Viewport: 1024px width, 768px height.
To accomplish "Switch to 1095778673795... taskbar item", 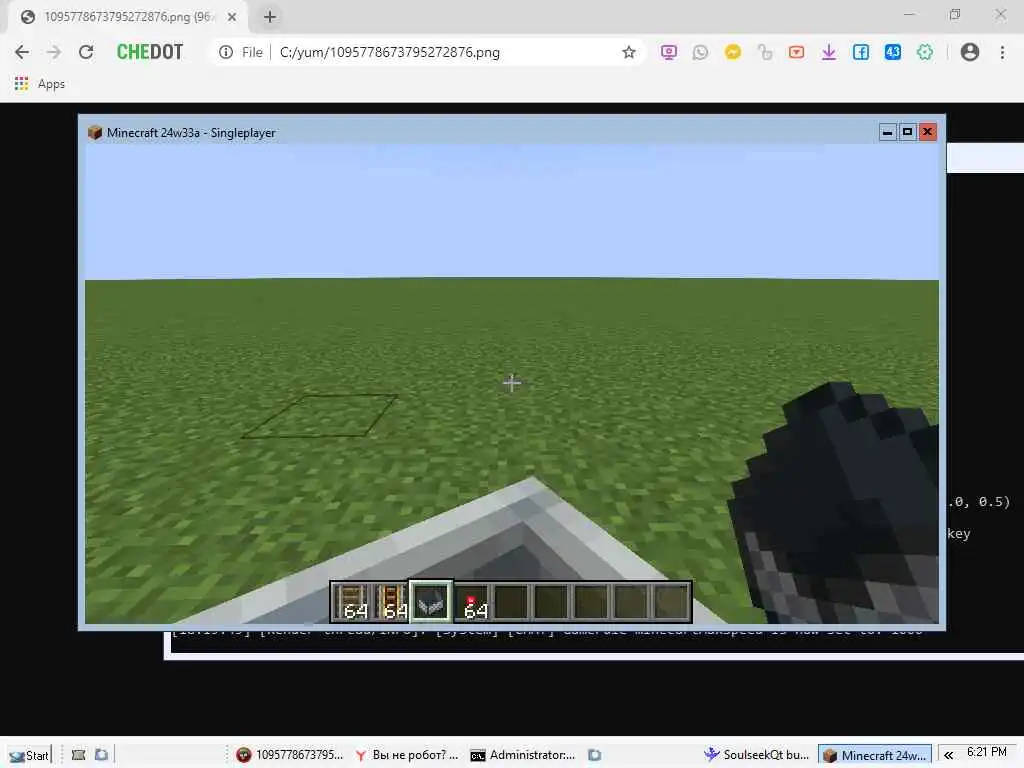I will [290, 755].
